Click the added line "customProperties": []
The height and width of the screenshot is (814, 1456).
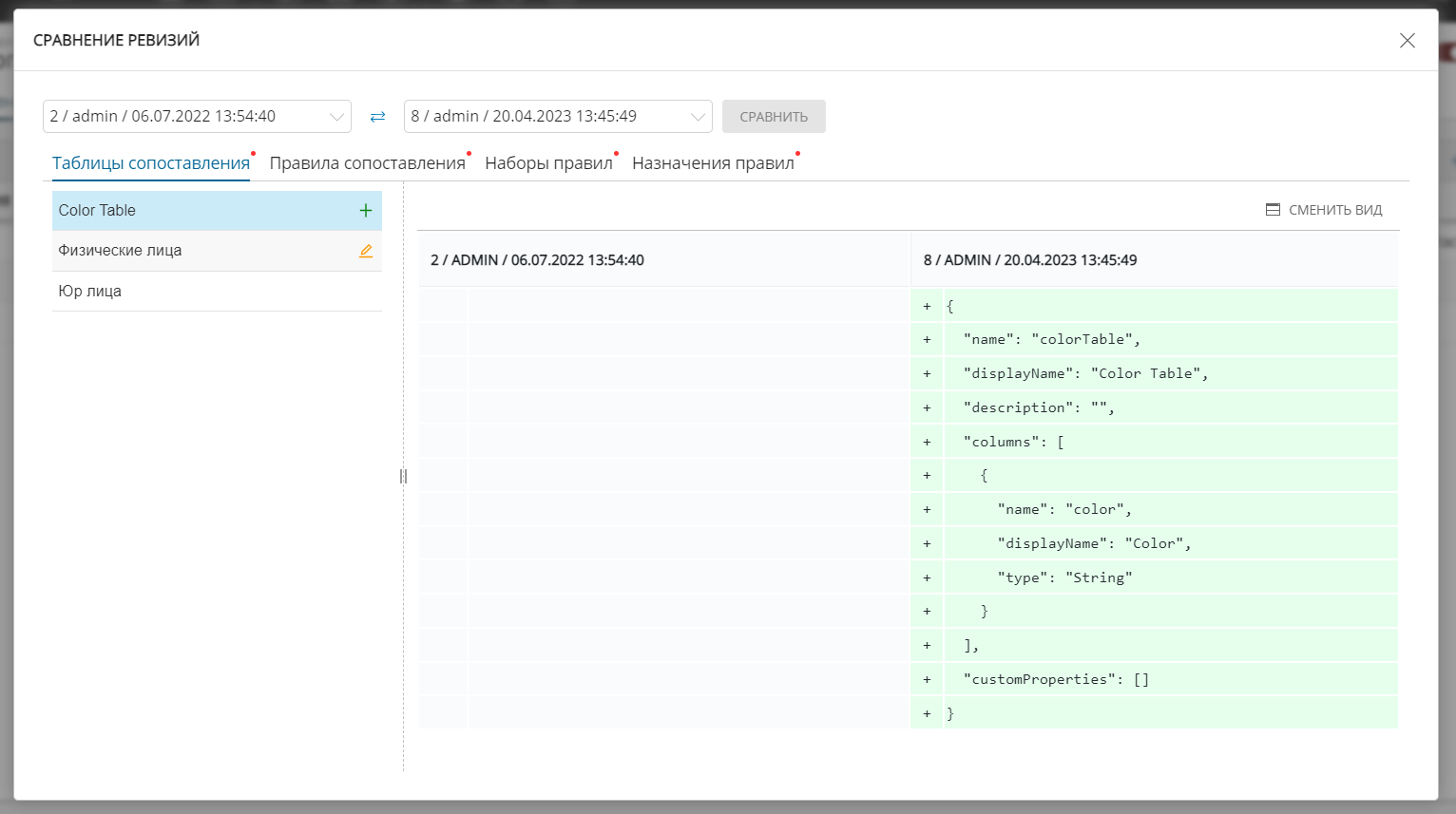click(x=1056, y=679)
